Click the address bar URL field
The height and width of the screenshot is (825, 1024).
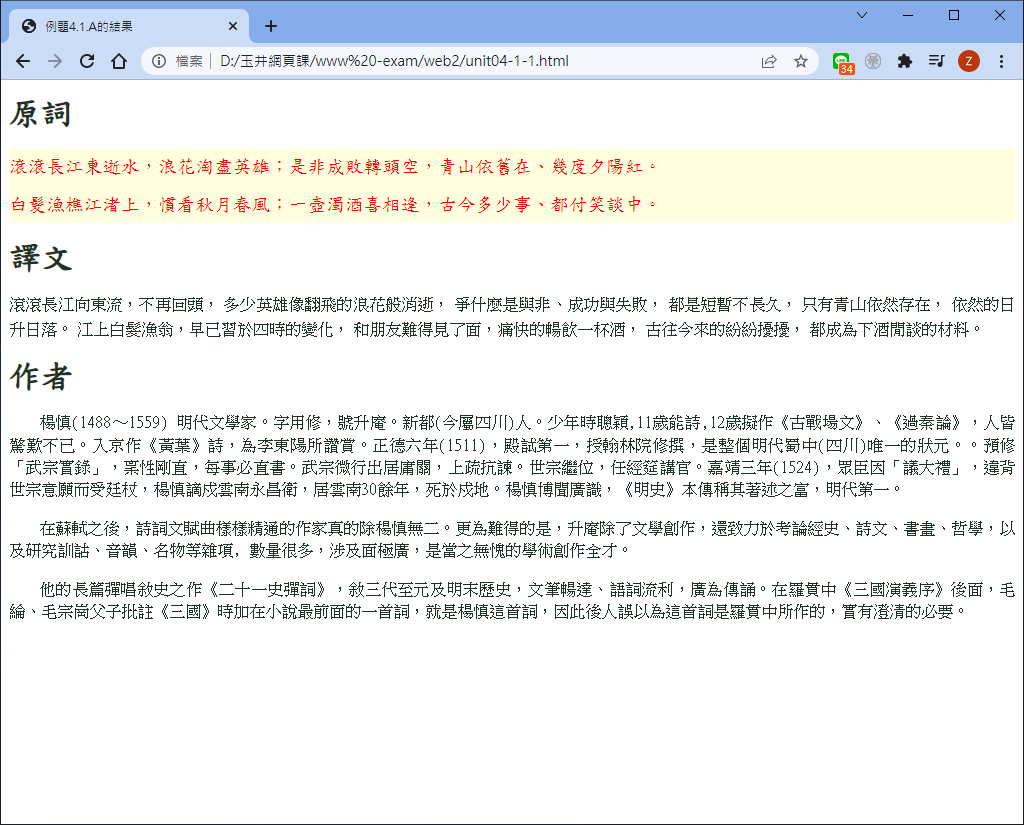click(x=450, y=61)
